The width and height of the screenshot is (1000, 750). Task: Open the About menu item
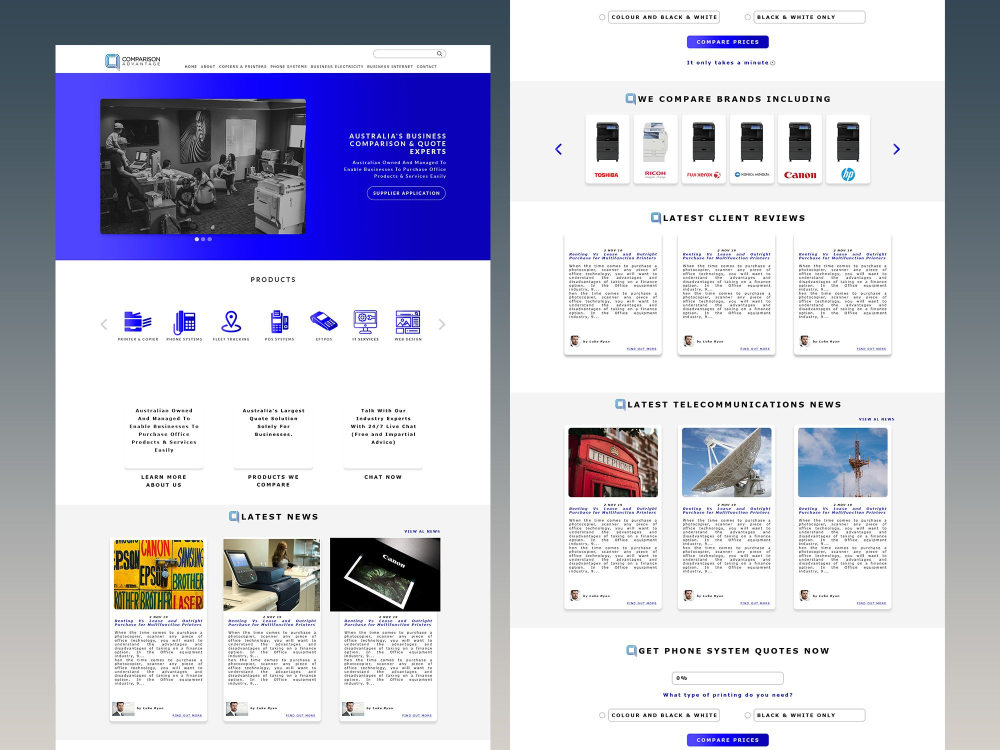(208, 66)
